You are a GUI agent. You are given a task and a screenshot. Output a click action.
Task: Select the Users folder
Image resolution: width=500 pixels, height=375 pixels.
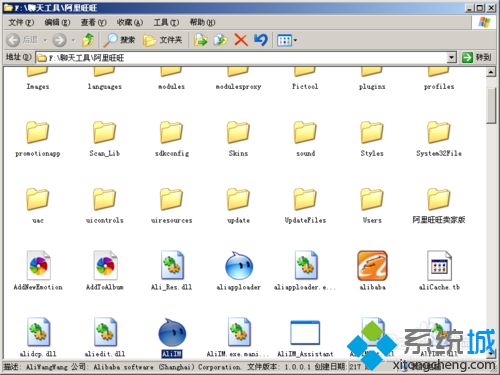click(x=372, y=206)
